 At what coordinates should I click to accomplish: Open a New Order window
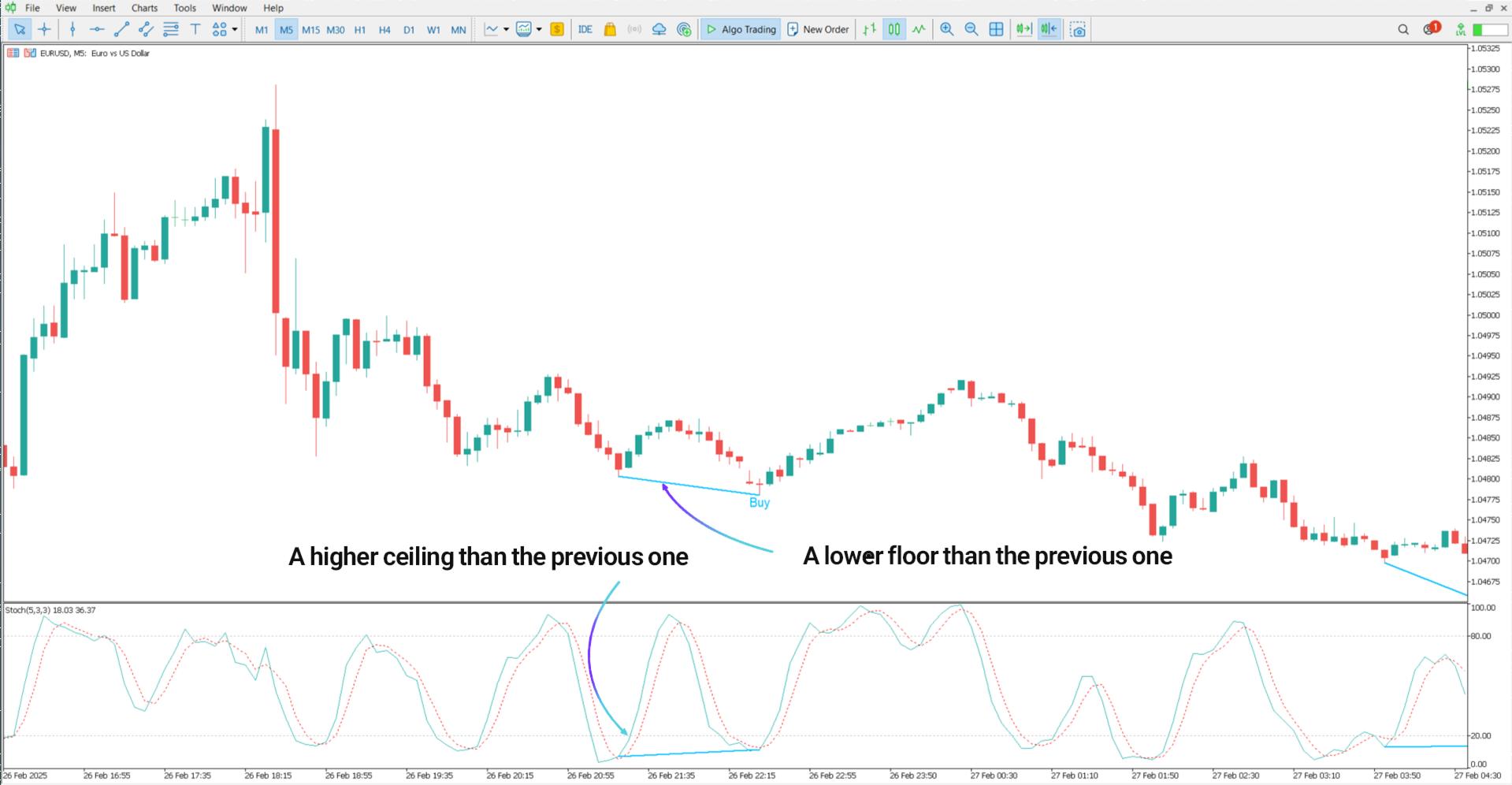tap(818, 29)
